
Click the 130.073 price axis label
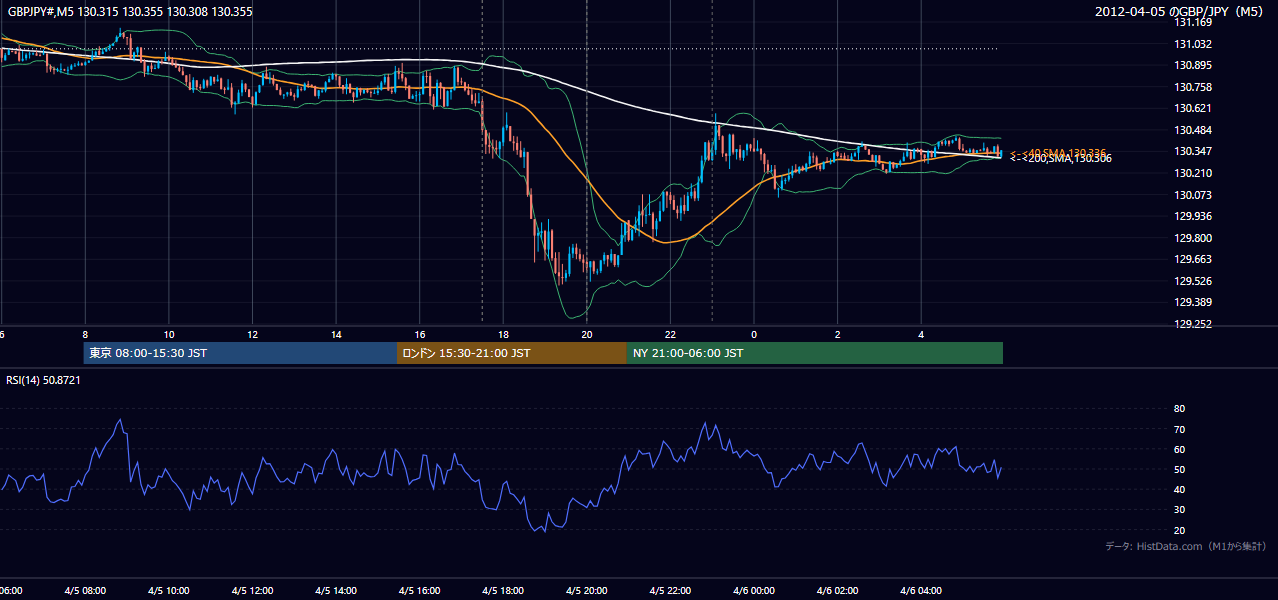coord(1194,195)
